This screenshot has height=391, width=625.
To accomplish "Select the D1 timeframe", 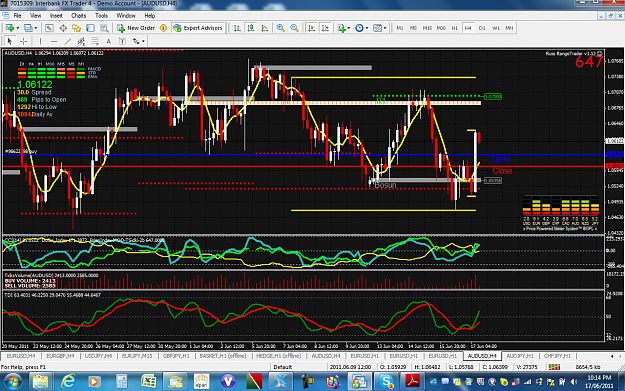I will (482, 28).
